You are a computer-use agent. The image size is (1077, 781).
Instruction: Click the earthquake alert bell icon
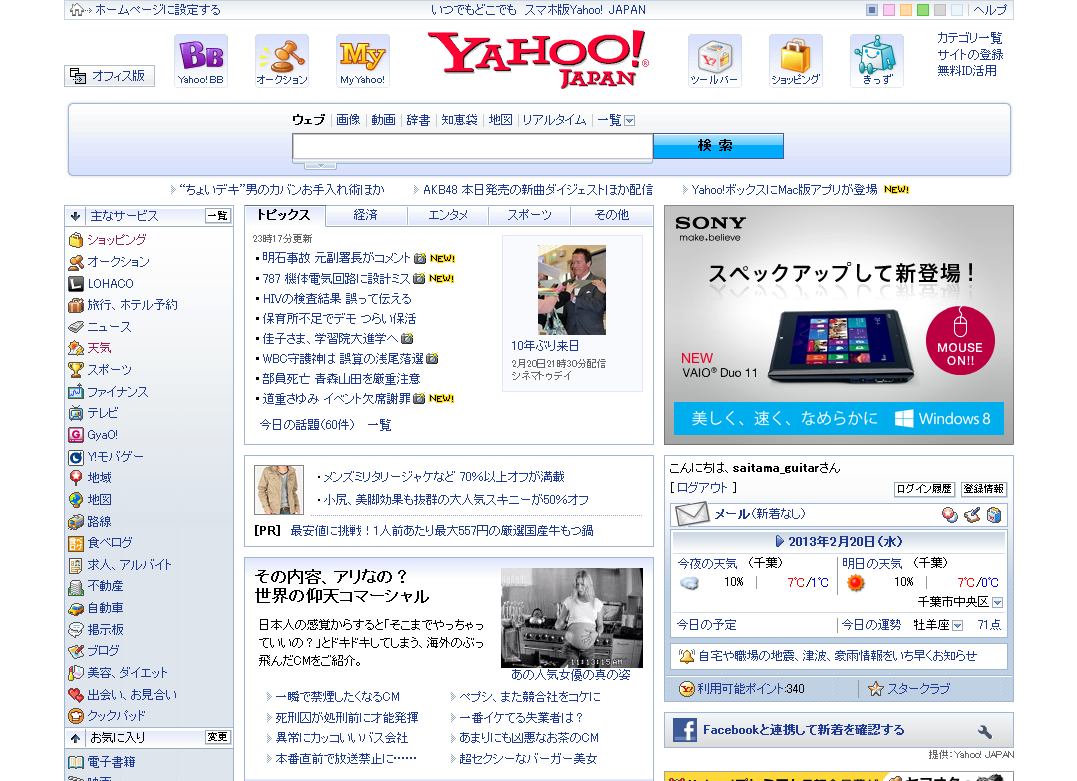tap(685, 656)
